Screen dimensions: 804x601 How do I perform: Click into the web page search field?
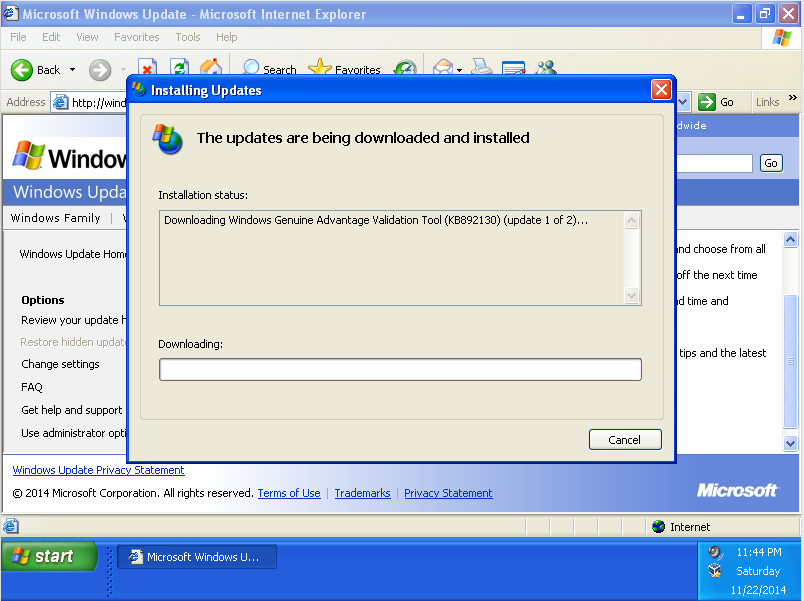(714, 163)
